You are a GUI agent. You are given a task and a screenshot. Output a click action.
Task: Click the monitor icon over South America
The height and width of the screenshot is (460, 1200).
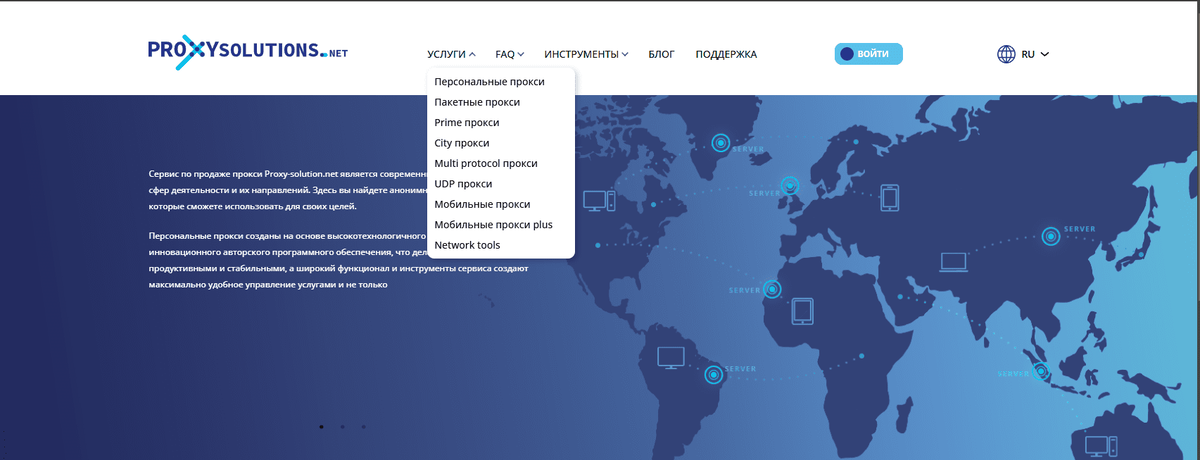[x=670, y=357]
